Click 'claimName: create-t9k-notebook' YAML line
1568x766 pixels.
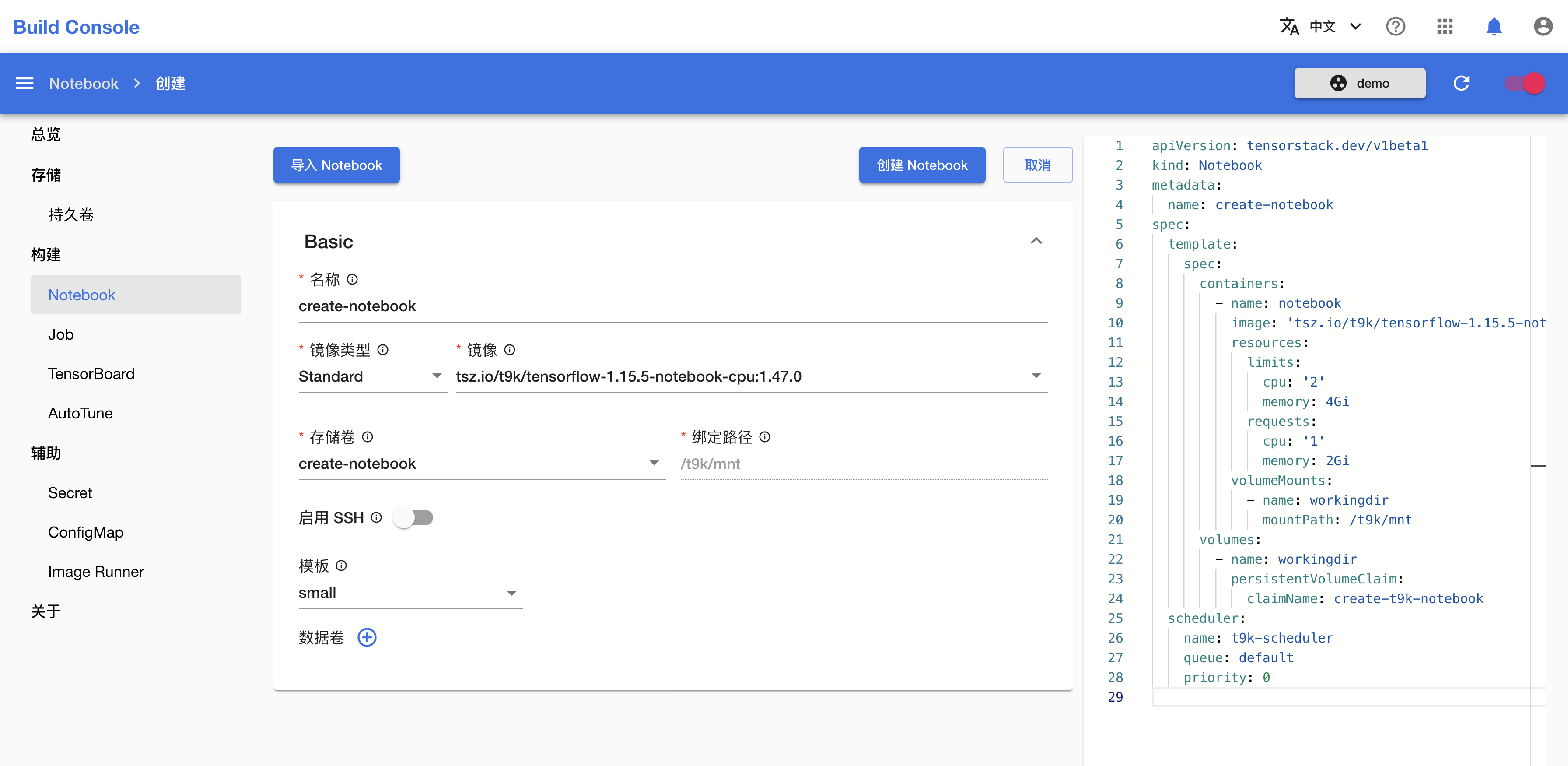pos(1365,599)
